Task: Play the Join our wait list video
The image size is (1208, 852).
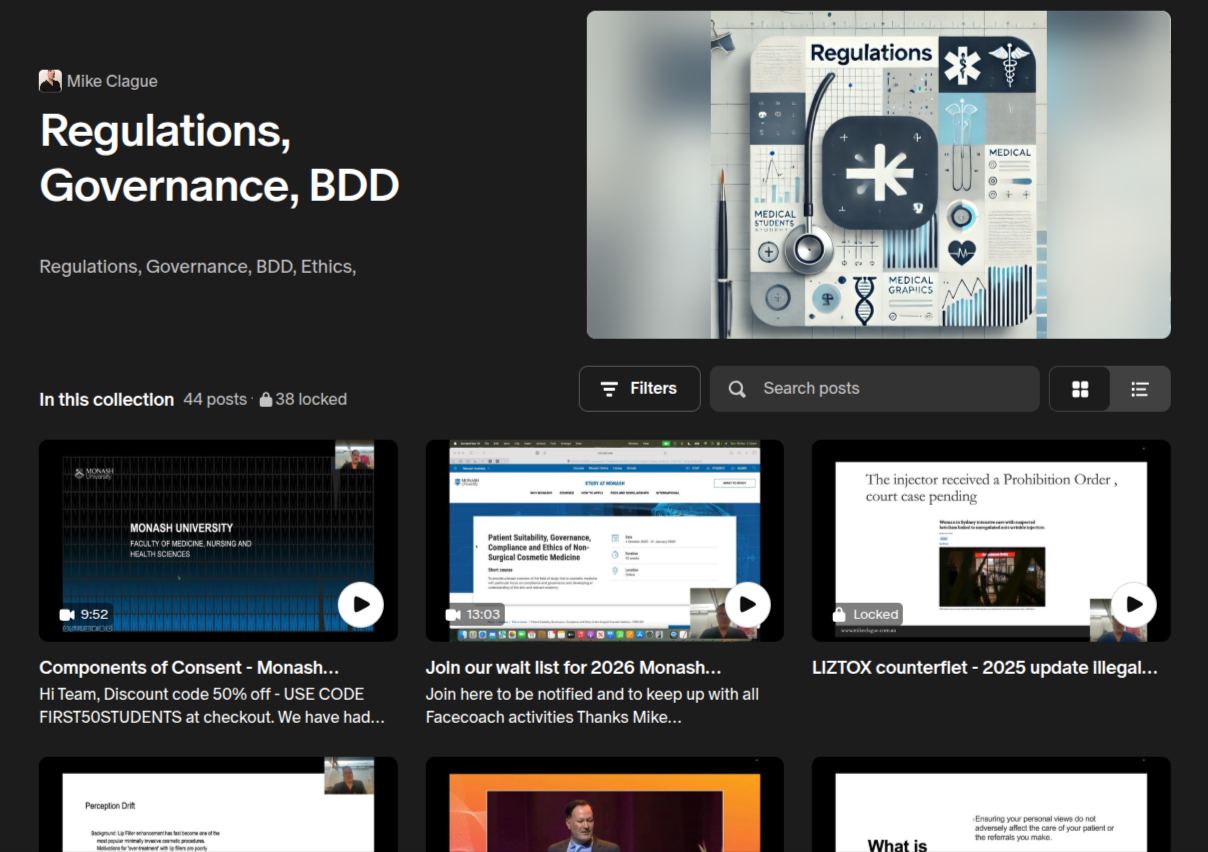Action: coord(747,604)
